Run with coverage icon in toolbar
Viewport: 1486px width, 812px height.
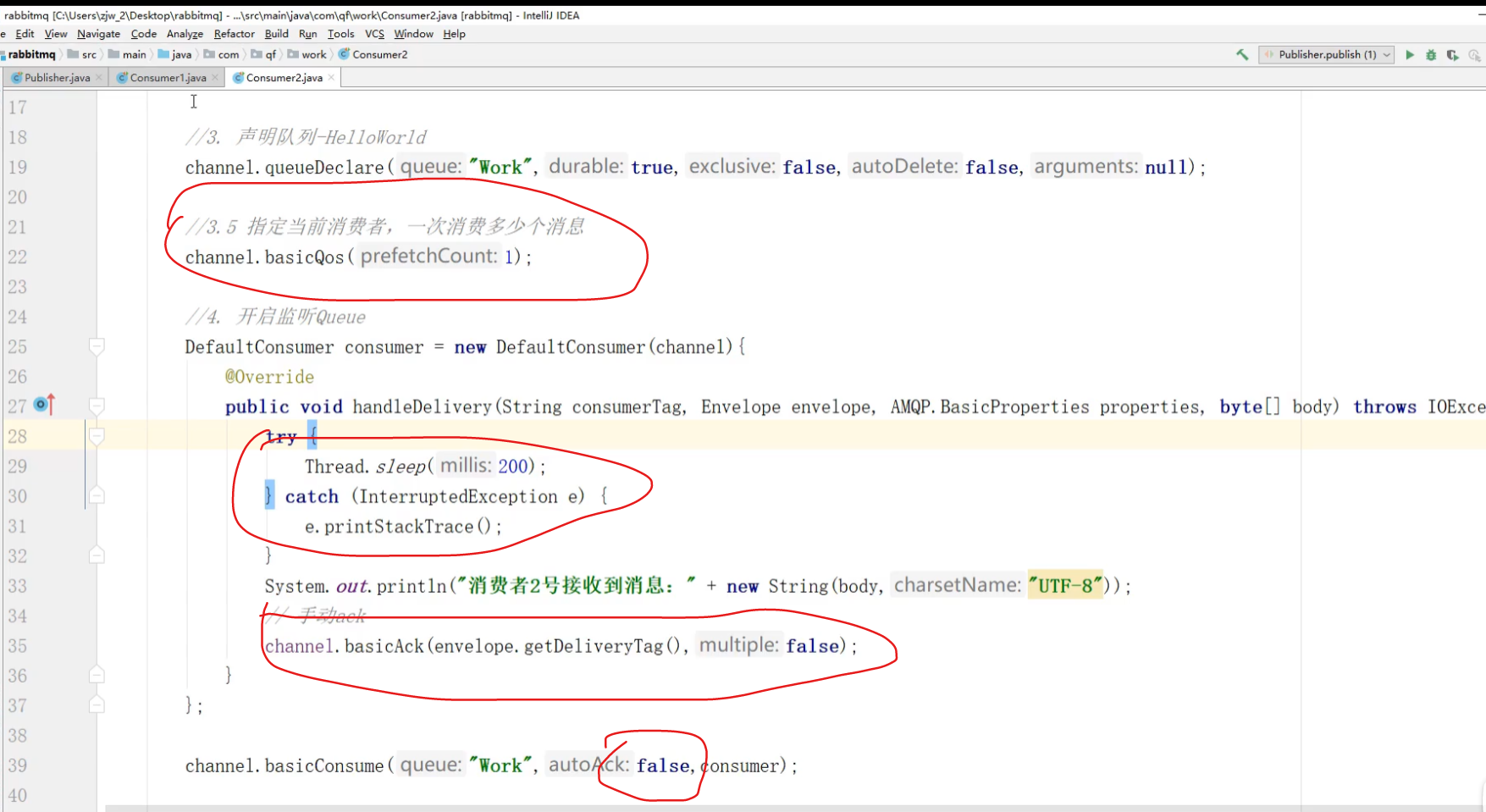[x=1452, y=54]
